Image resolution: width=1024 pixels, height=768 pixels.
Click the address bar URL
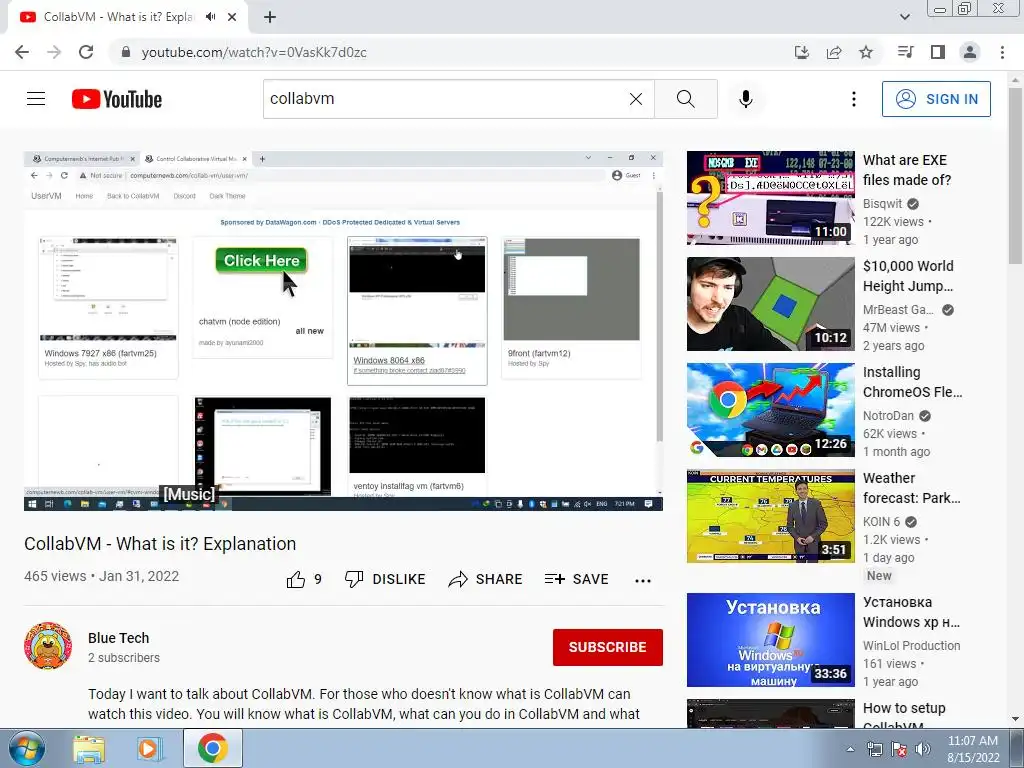pyautogui.click(x=254, y=52)
